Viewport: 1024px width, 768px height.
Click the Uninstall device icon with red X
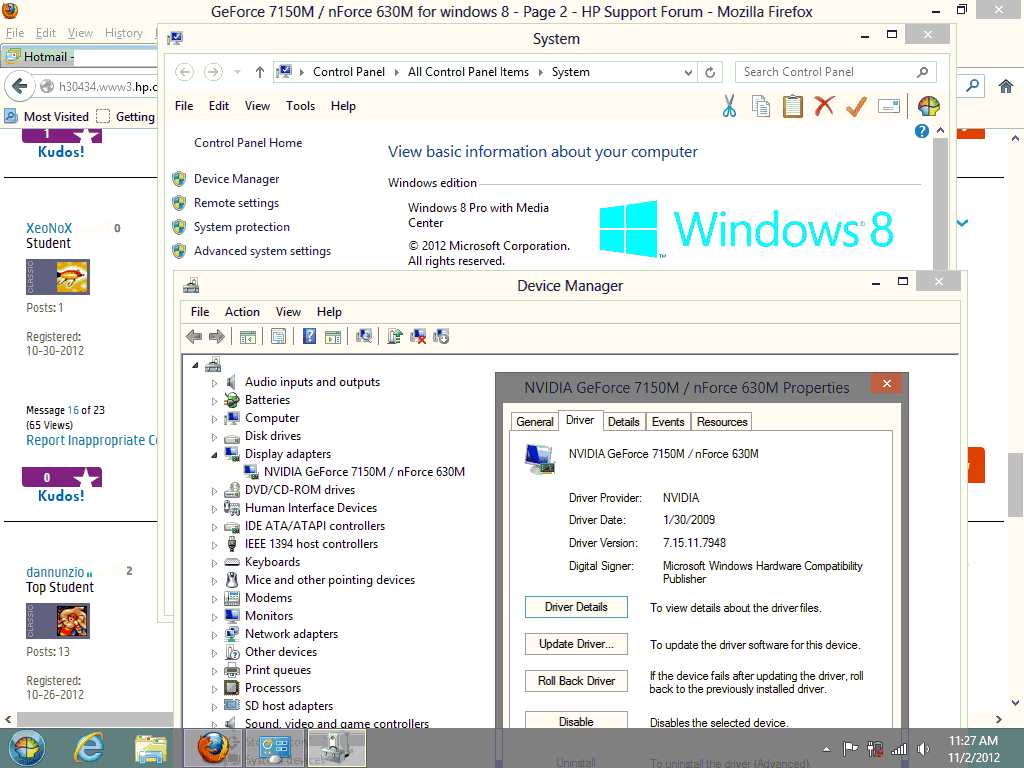click(418, 336)
